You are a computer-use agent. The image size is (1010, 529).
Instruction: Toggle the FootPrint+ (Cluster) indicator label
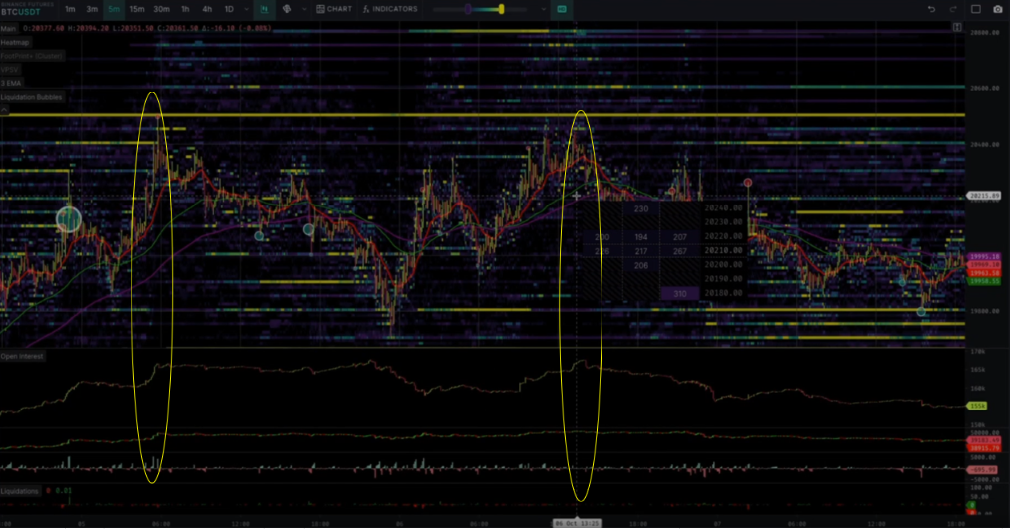32,56
